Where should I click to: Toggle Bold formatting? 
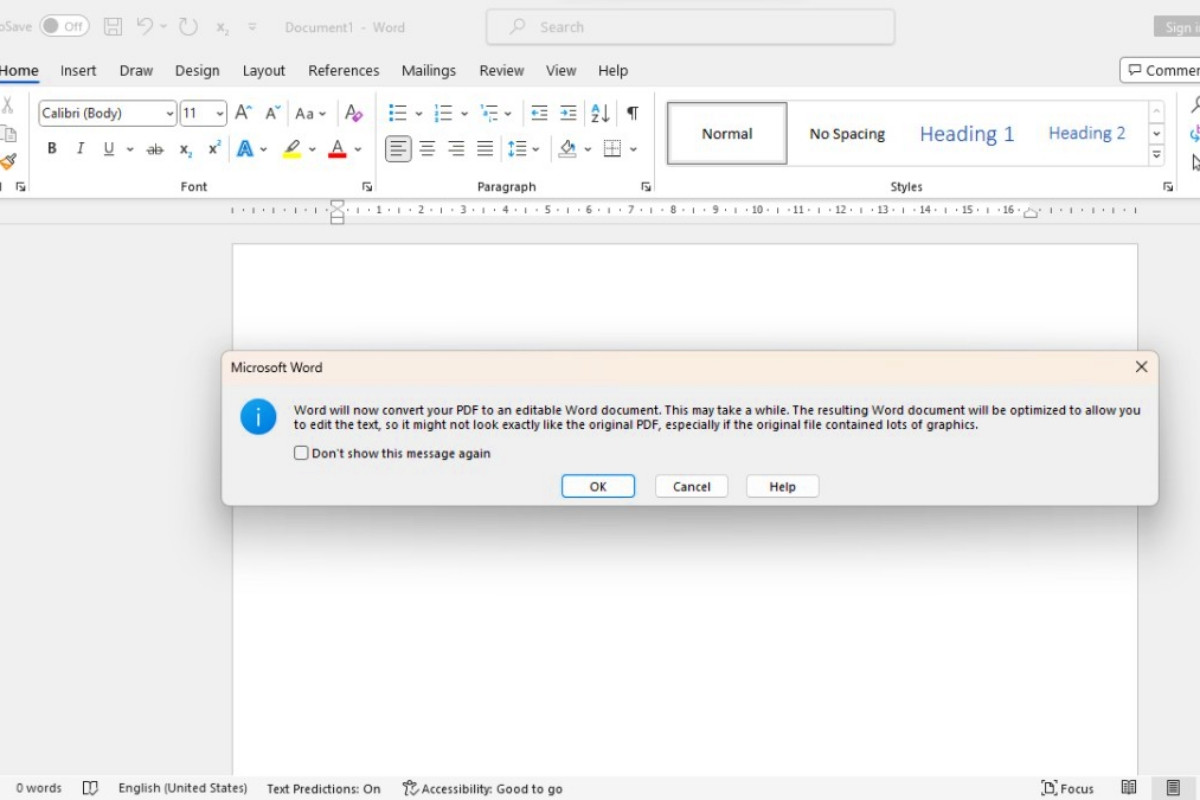pyautogui.click(x=52, y=149)
